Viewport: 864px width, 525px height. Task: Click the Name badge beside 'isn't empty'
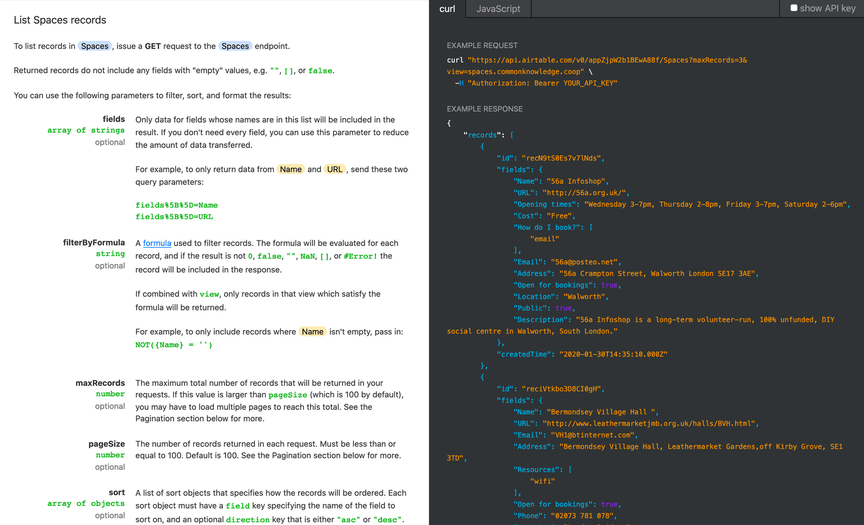click(313, 331)
